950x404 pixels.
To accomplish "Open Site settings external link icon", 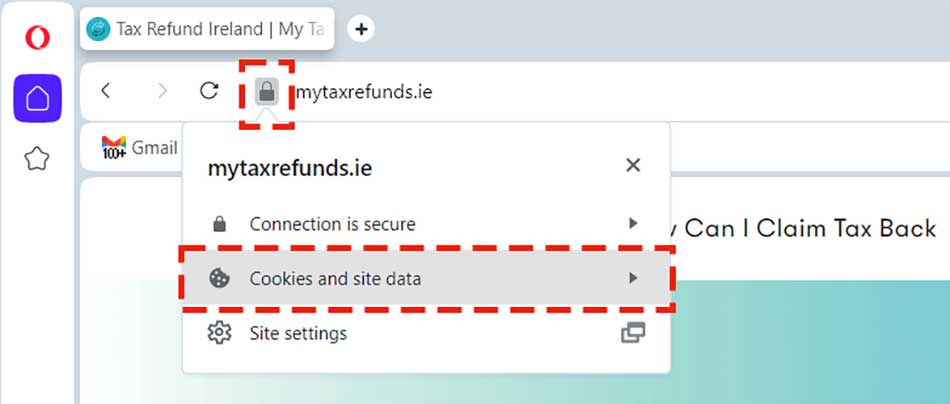I will point(632,333).
